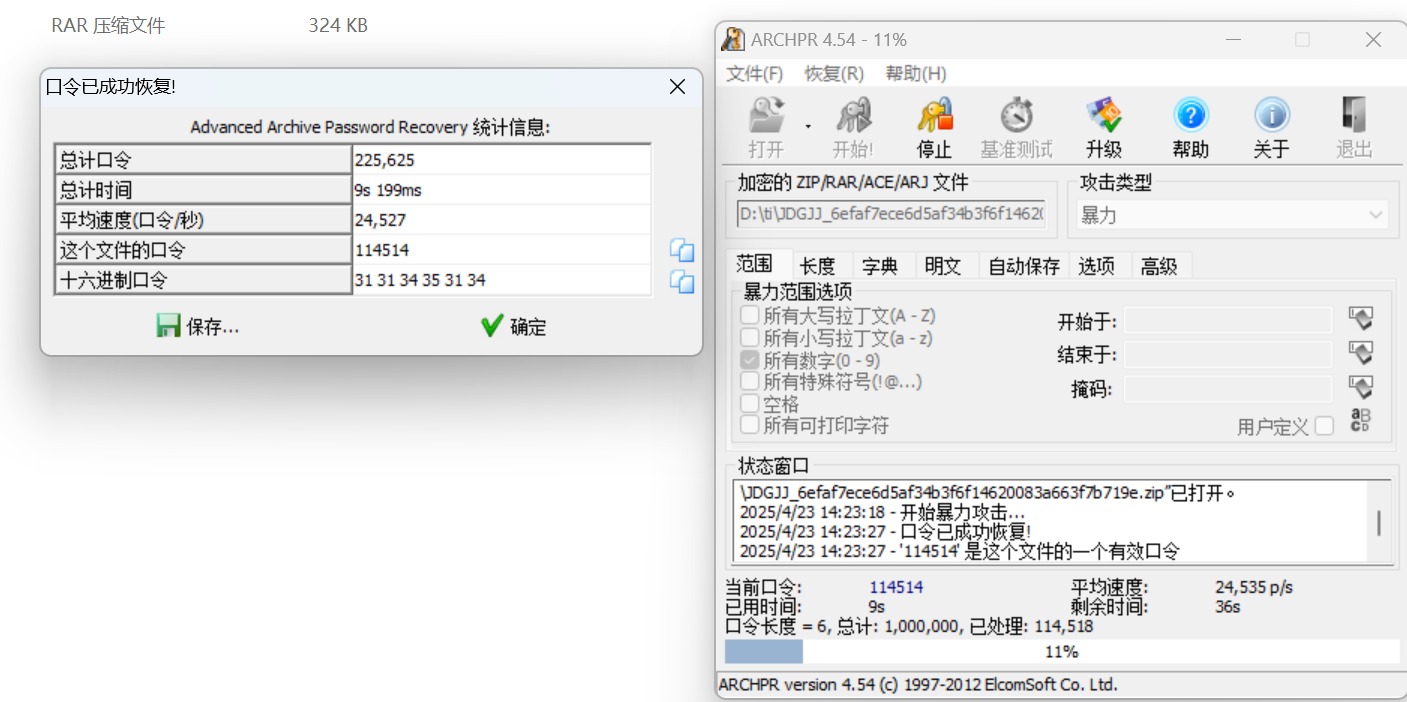Click the status window scrollbar
This screenshot has width=1407, height=702.
coord(1379,523)
